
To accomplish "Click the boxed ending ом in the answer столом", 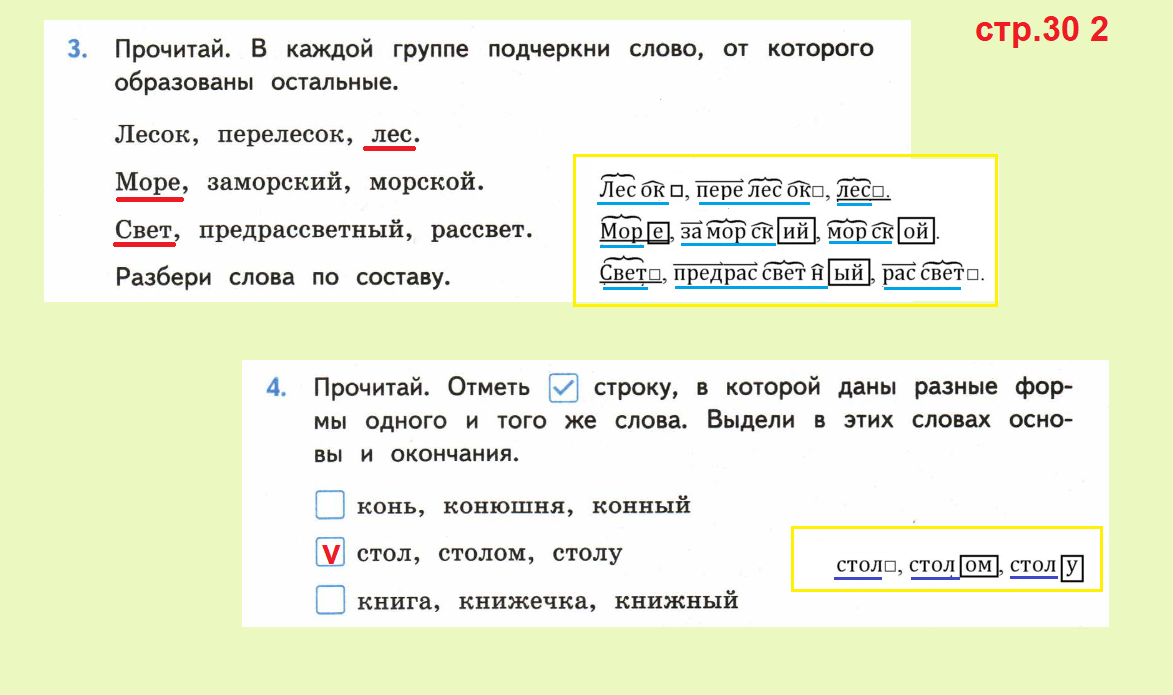I will coord(979,565).
